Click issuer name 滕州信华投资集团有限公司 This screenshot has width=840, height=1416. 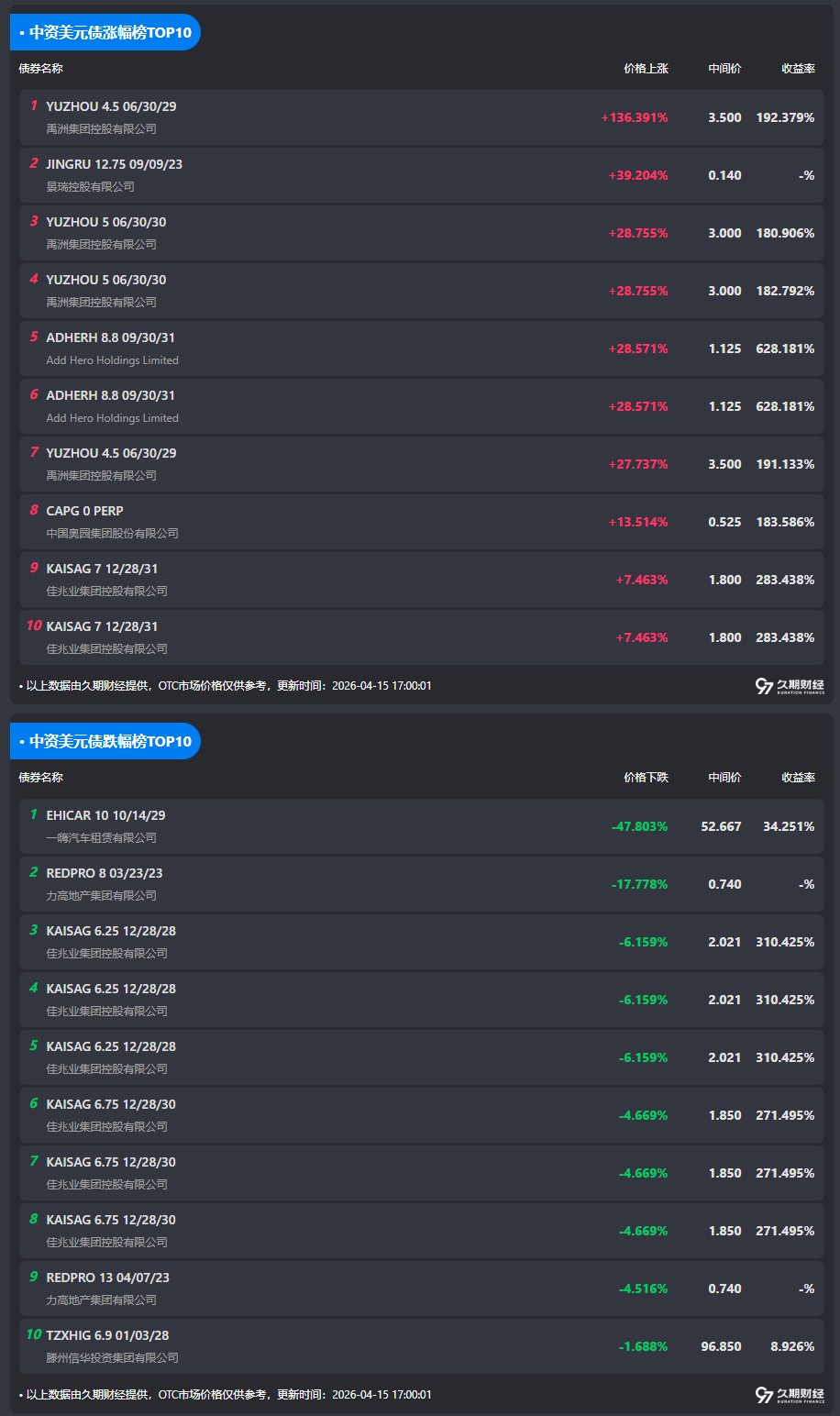112,1358
